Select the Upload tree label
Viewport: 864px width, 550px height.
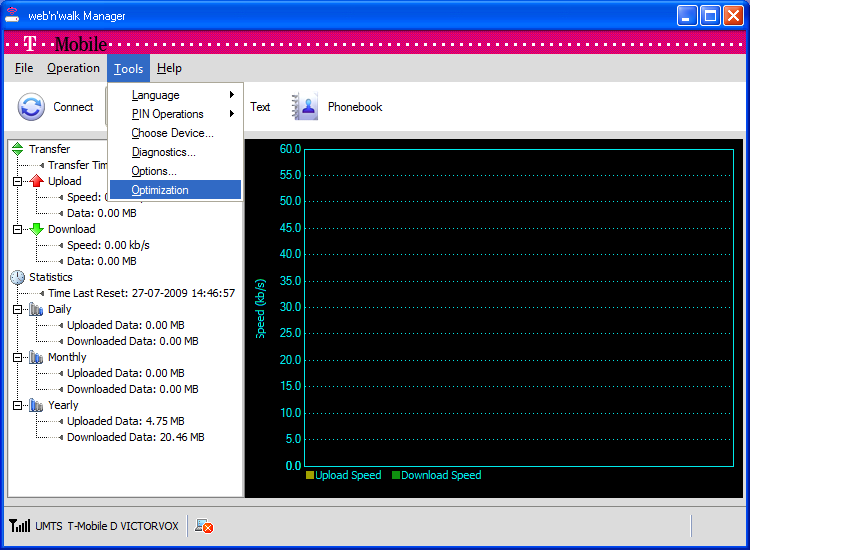pyautogui.click(x=64, y=181)
